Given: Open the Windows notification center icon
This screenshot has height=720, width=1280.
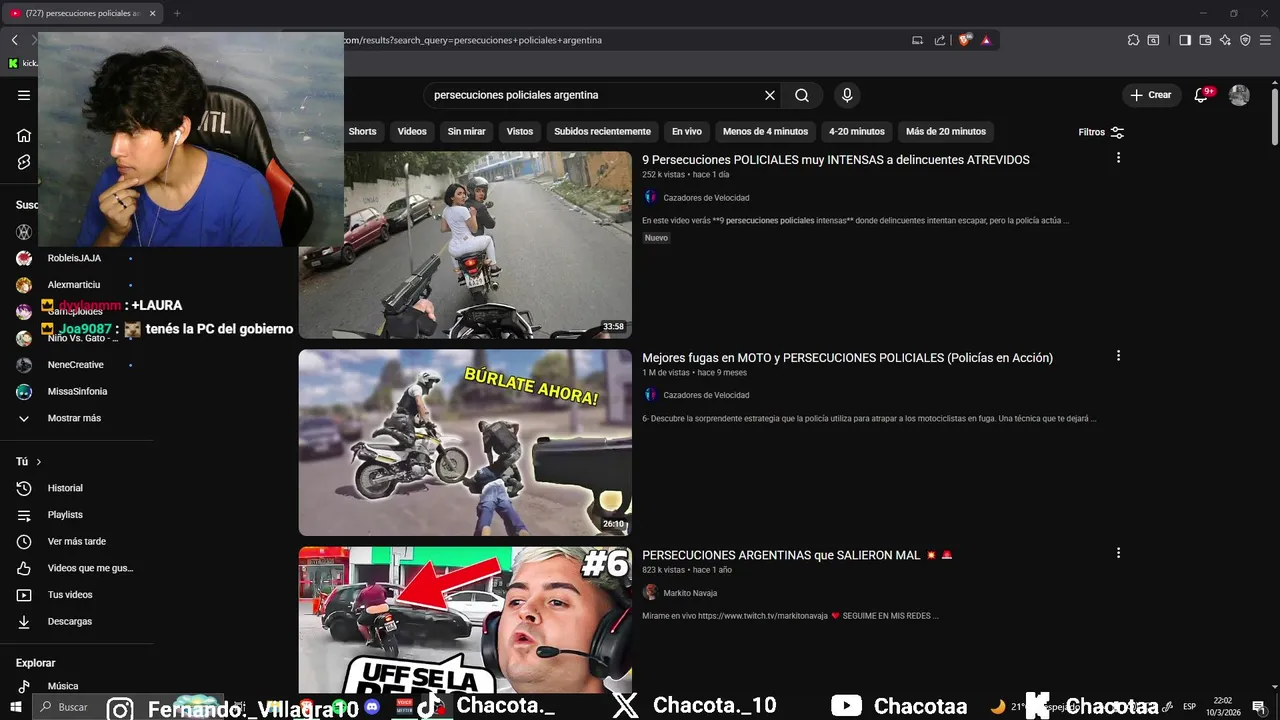Looking at the screenshot, I should (x=1258, y=706).
